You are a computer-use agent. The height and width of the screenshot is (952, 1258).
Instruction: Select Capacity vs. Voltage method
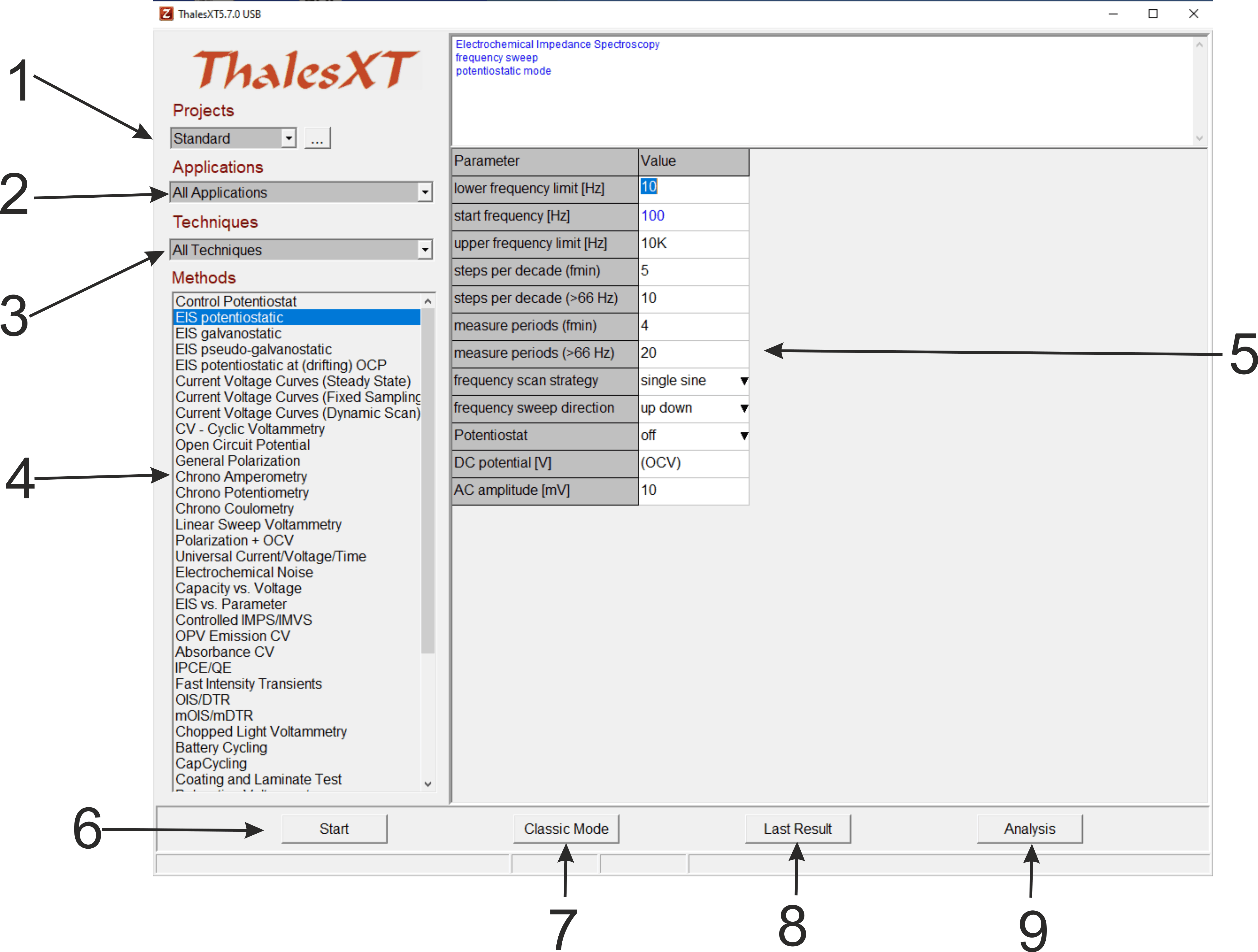297,588
